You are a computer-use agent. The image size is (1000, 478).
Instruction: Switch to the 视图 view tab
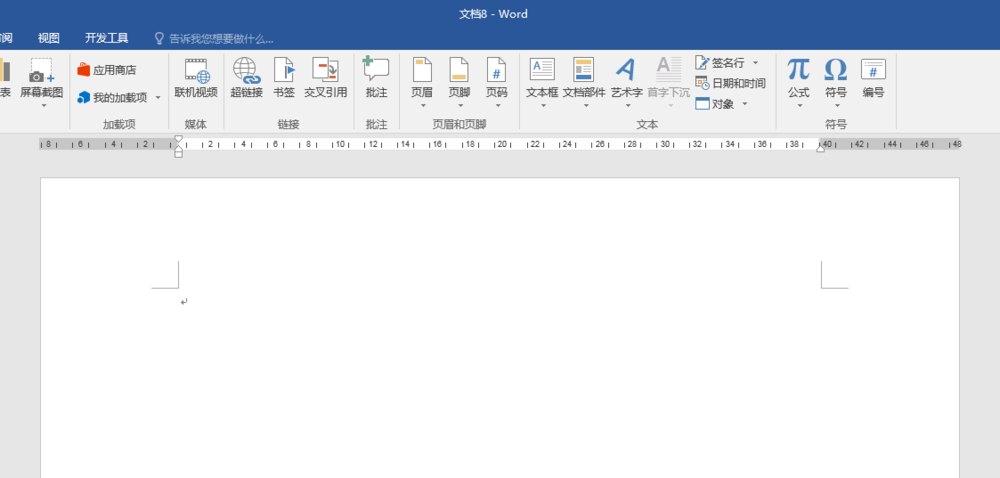48,38
